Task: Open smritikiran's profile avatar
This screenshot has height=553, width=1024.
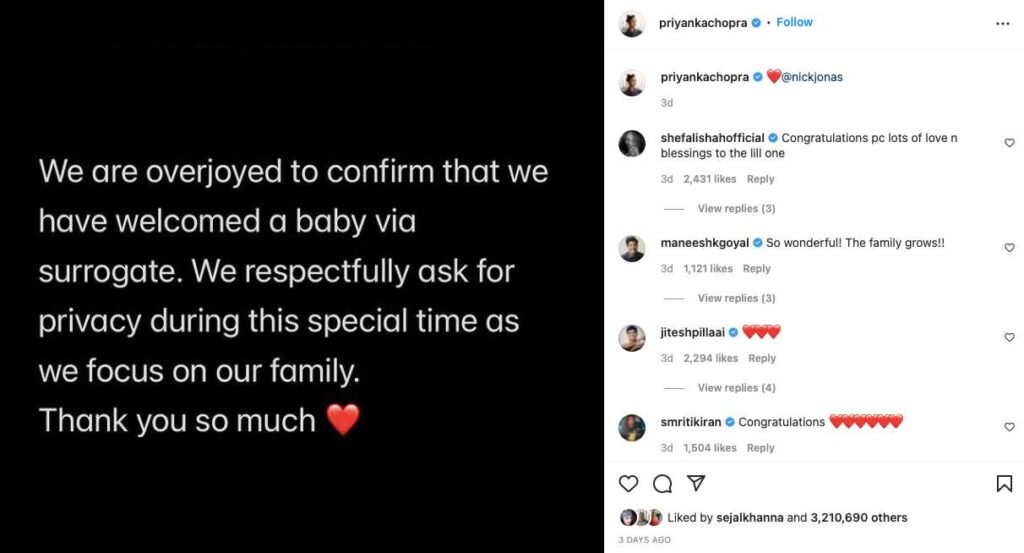Action: point(632,427)
